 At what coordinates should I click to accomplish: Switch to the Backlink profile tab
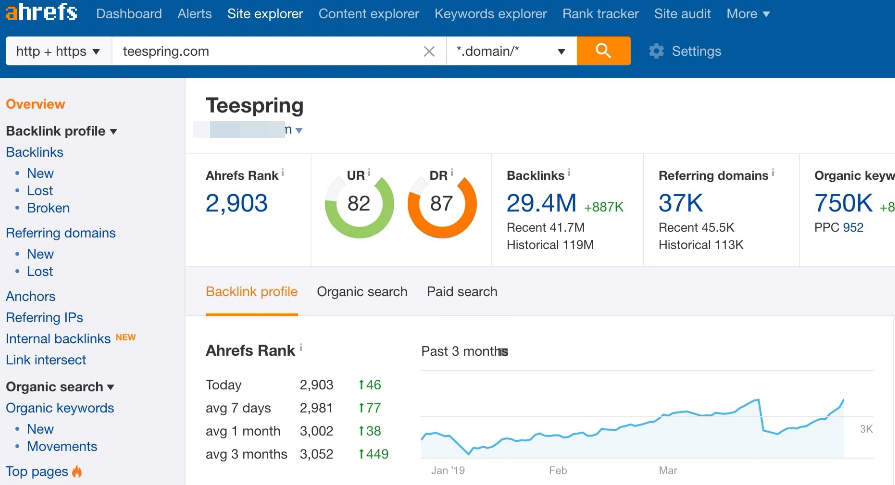tap(252, 292)
